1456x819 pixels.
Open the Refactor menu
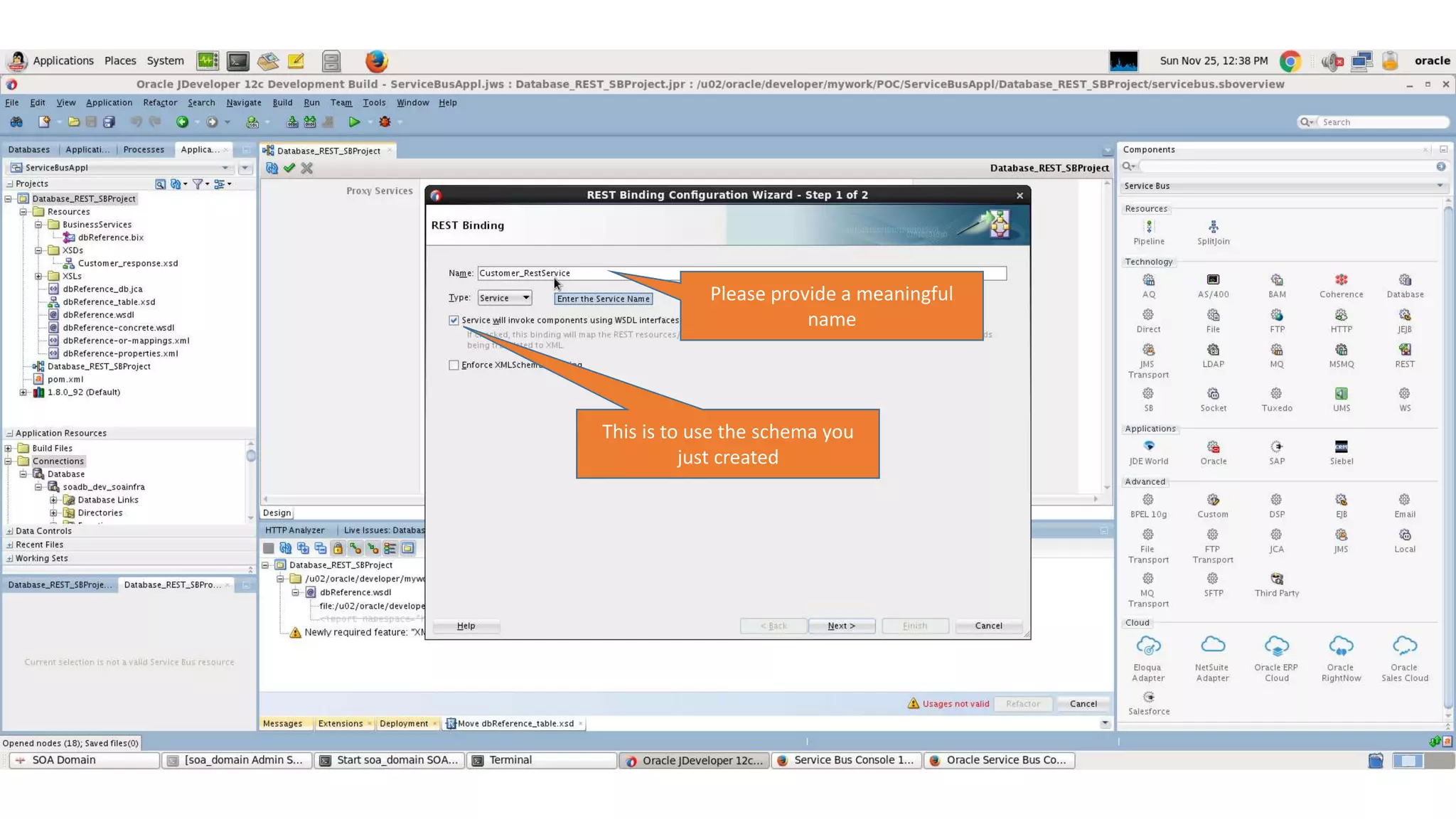160,102
